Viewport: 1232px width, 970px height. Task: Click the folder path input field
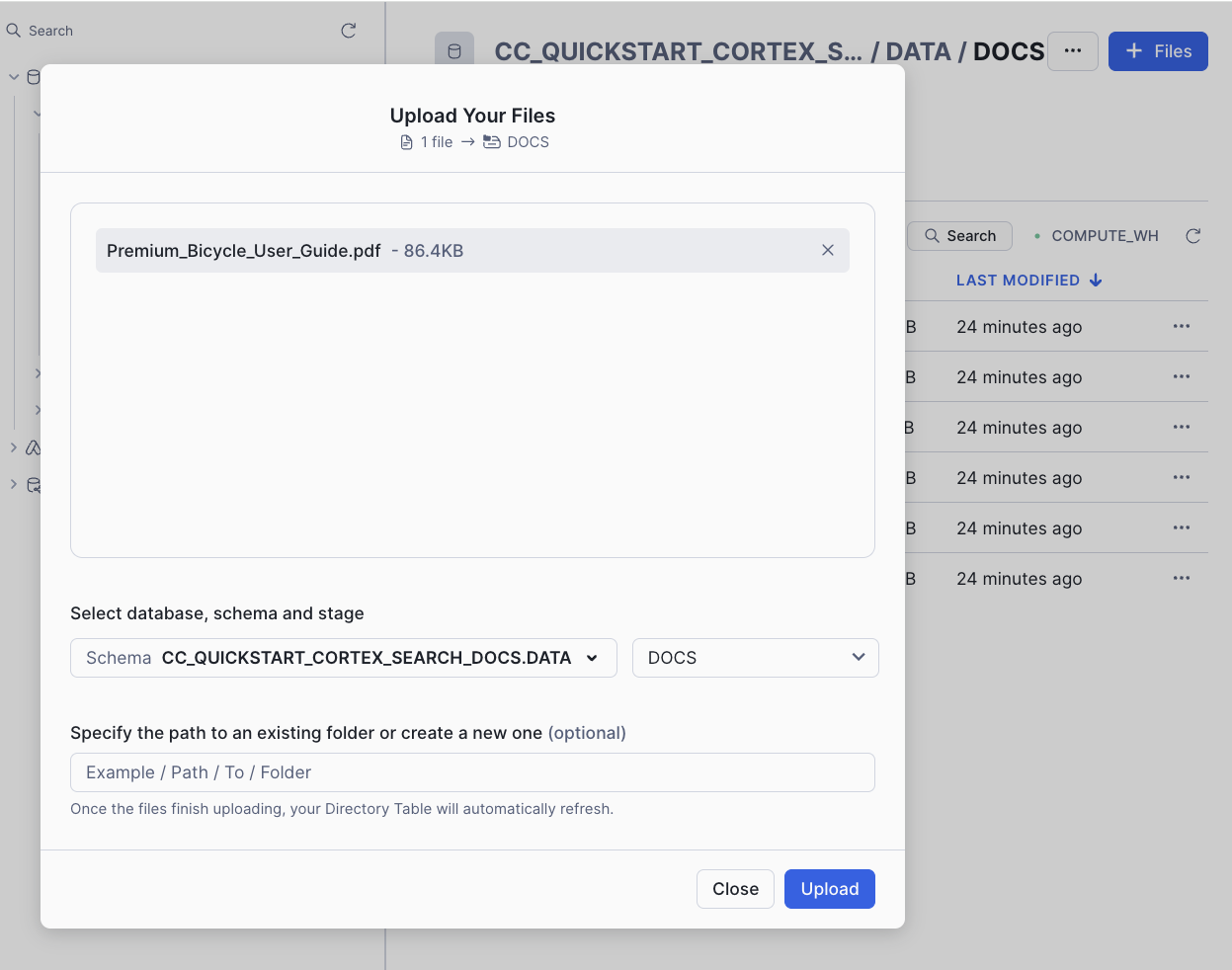pos(472,772)
